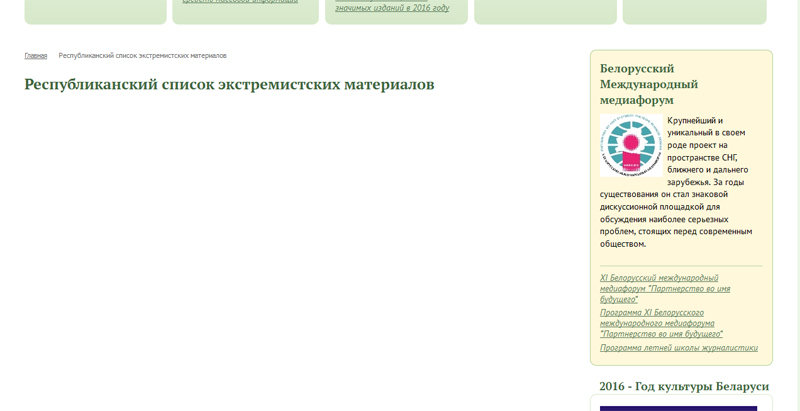The image size is (800, 411).
Task: Click the '2016 - Год культуры Беларуси' heading
Action: (684, 386)
